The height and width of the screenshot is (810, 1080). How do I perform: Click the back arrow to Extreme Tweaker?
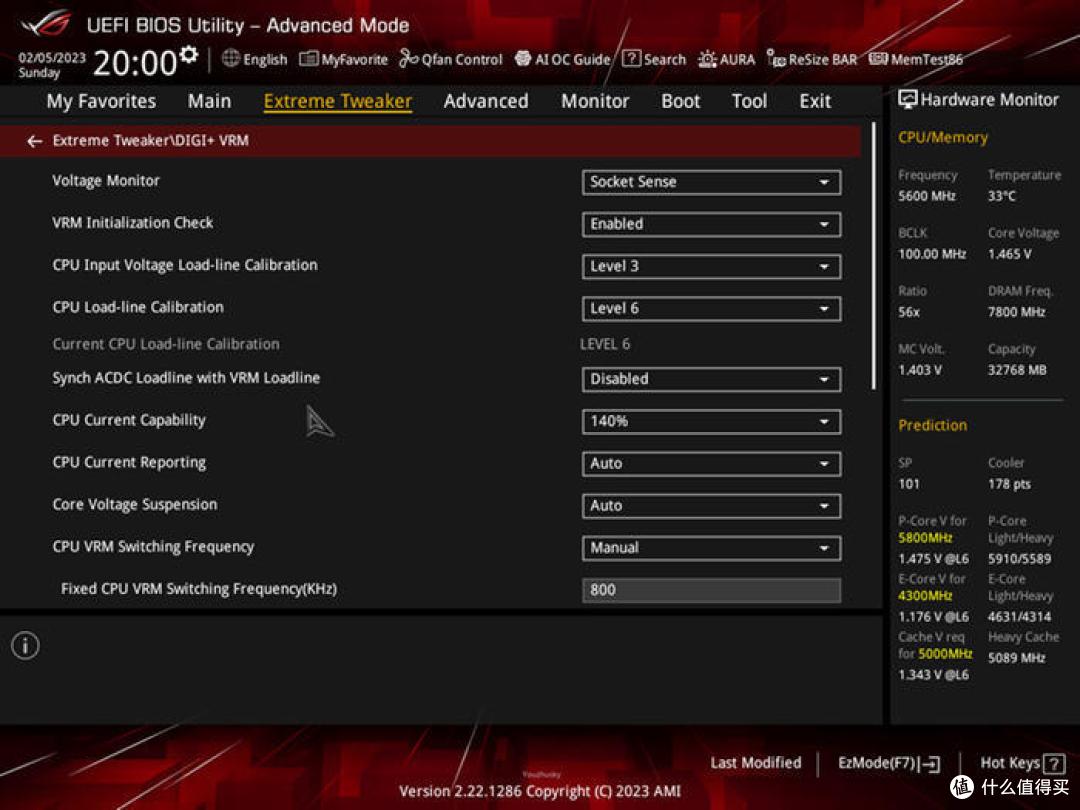[34, 141]
